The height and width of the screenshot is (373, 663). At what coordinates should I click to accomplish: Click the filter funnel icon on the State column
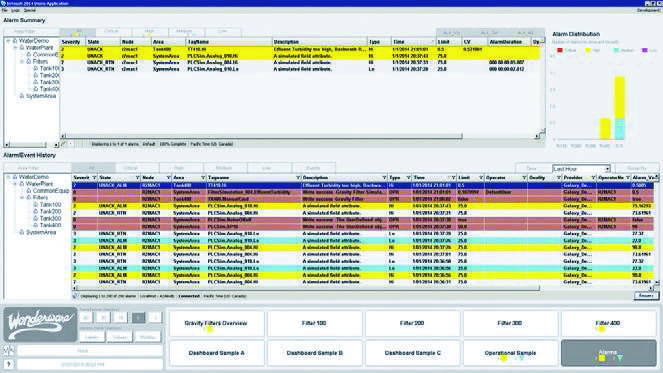[137, 178]
